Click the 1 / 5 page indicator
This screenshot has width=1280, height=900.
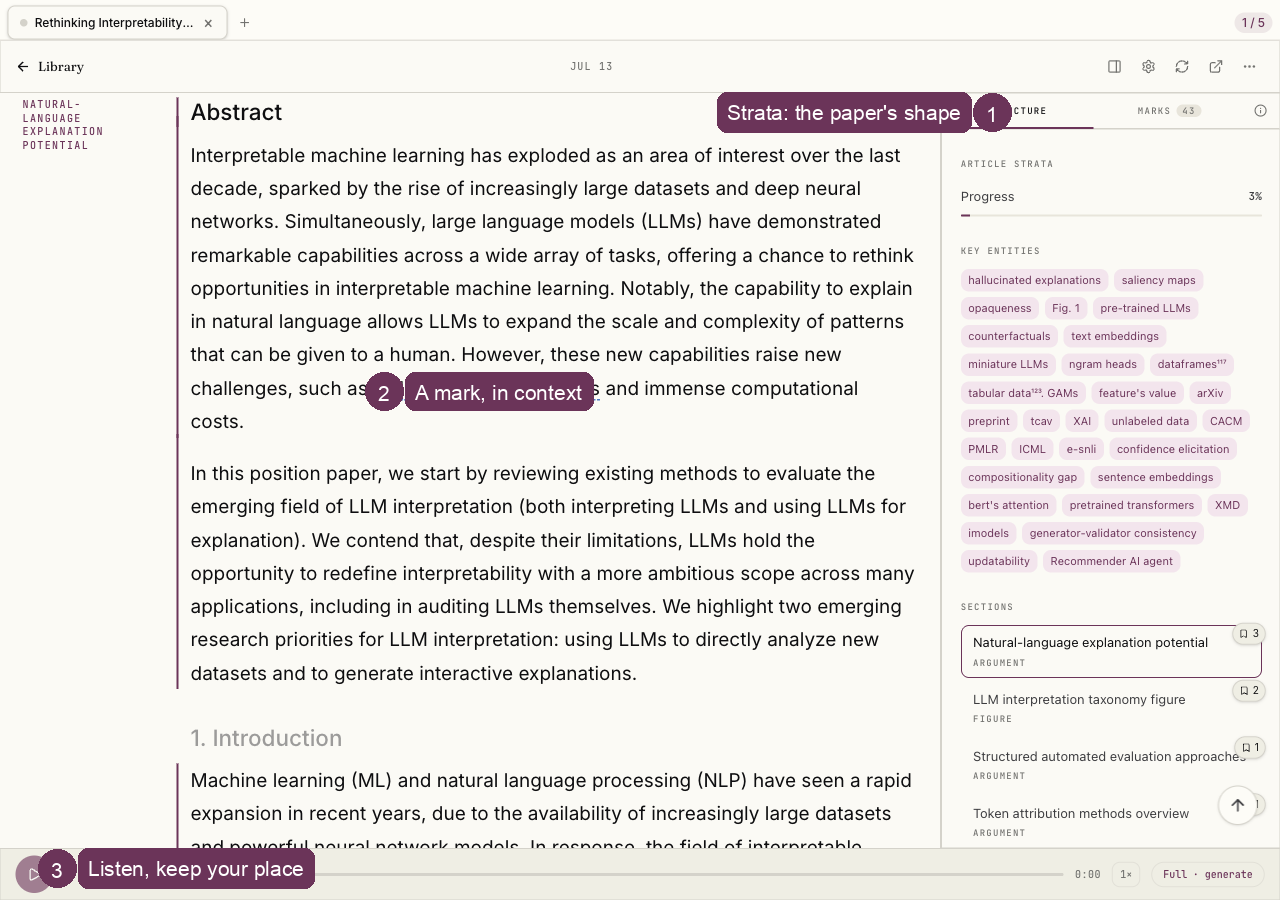pos(1253,23)
